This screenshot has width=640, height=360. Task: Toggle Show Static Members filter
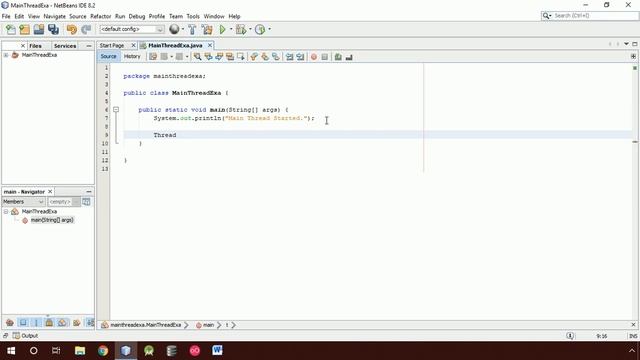click(x=36, y=322)
